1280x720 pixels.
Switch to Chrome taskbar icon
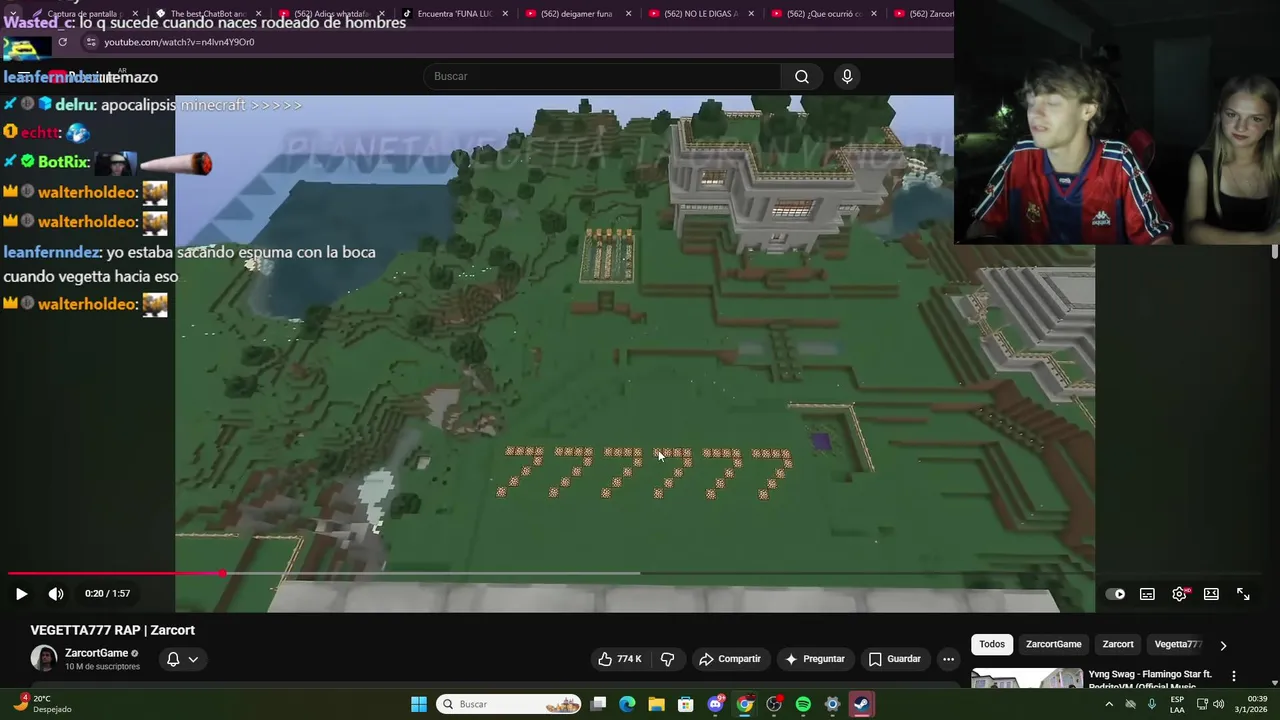point(745,704)
